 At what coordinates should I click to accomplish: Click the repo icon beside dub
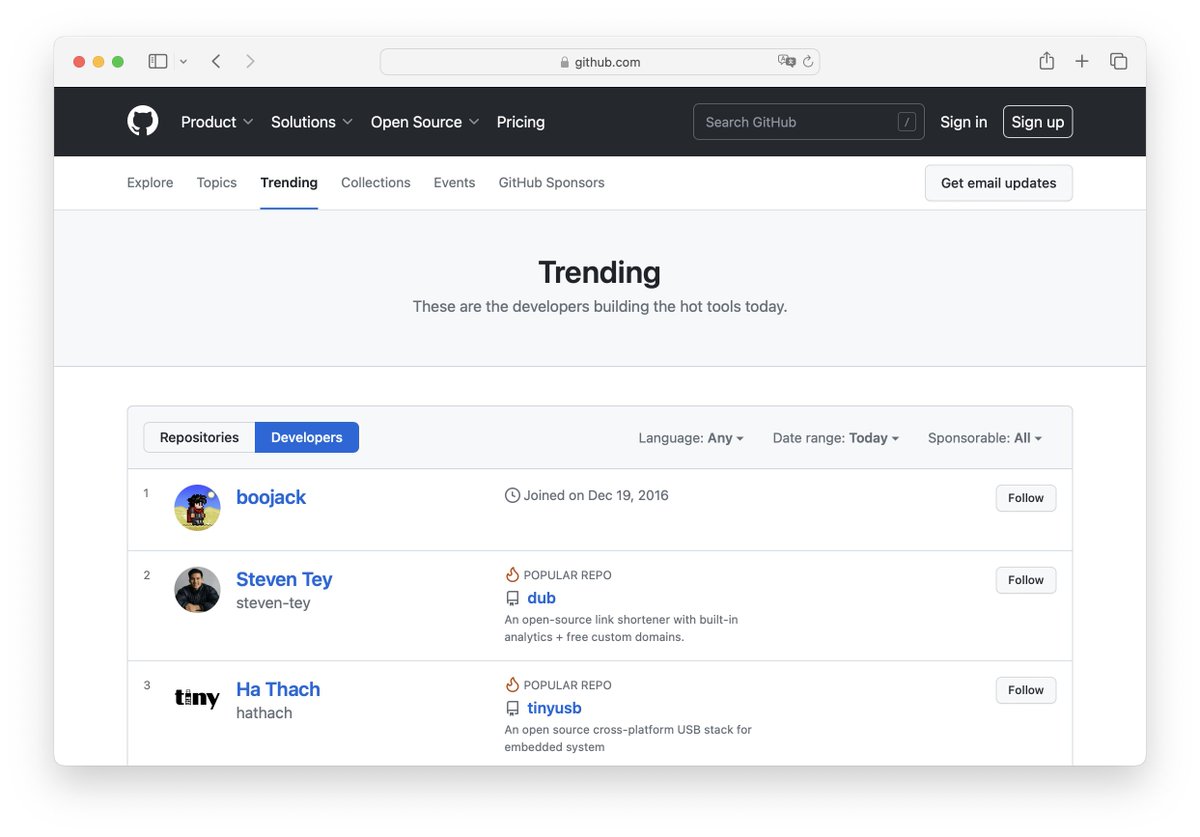point(512,598)
